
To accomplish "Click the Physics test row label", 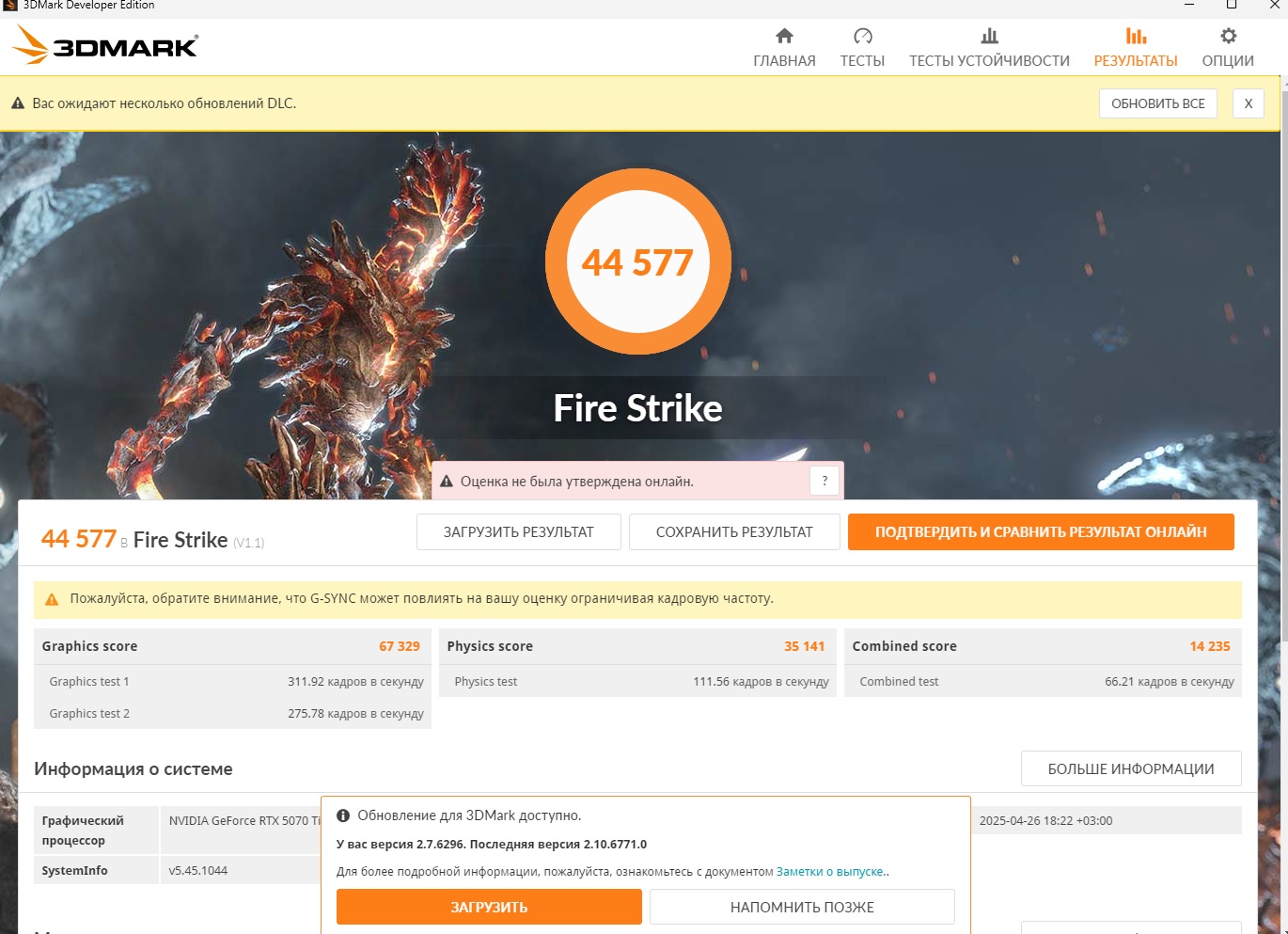I will 486,682.
